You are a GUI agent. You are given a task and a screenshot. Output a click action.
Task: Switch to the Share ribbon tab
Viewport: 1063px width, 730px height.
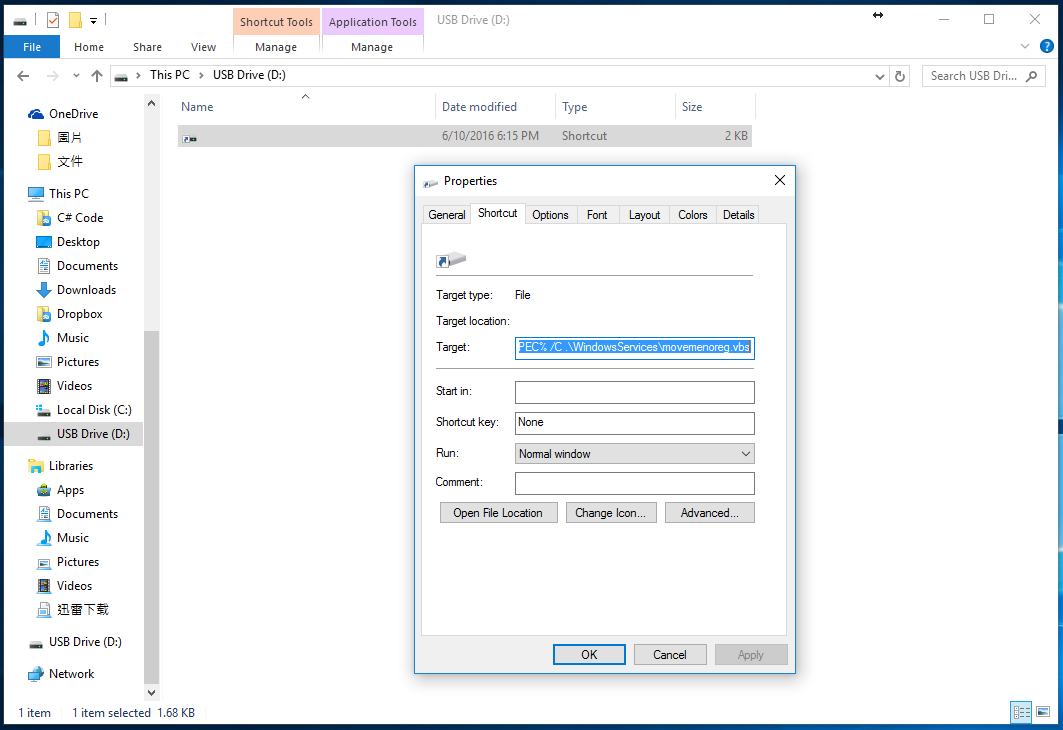click(147, 47)
